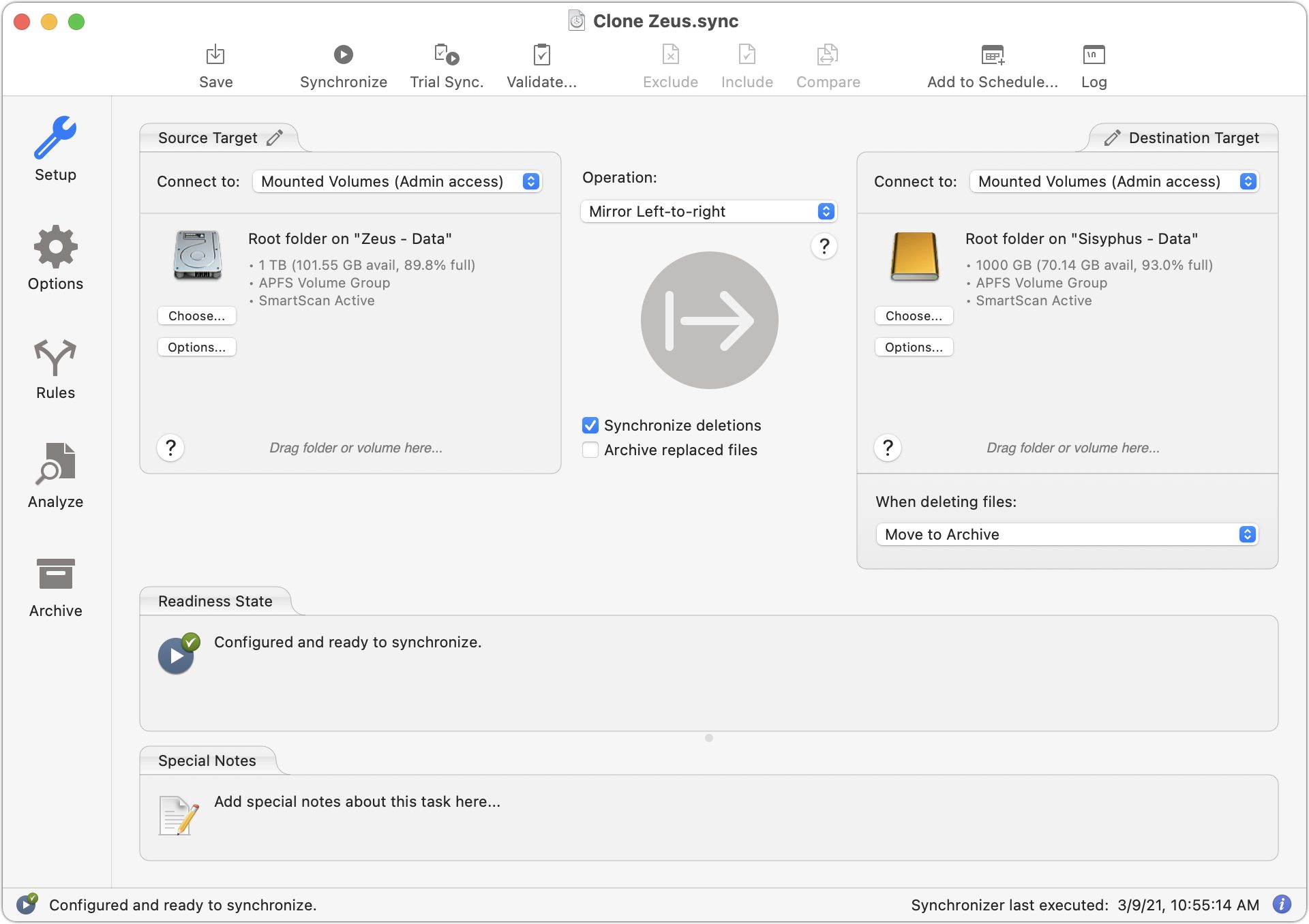The width and height of the screenshot is (1309, 924).
Task: Switch to the Archive sidebar tab
Action: tap(55, 587)
